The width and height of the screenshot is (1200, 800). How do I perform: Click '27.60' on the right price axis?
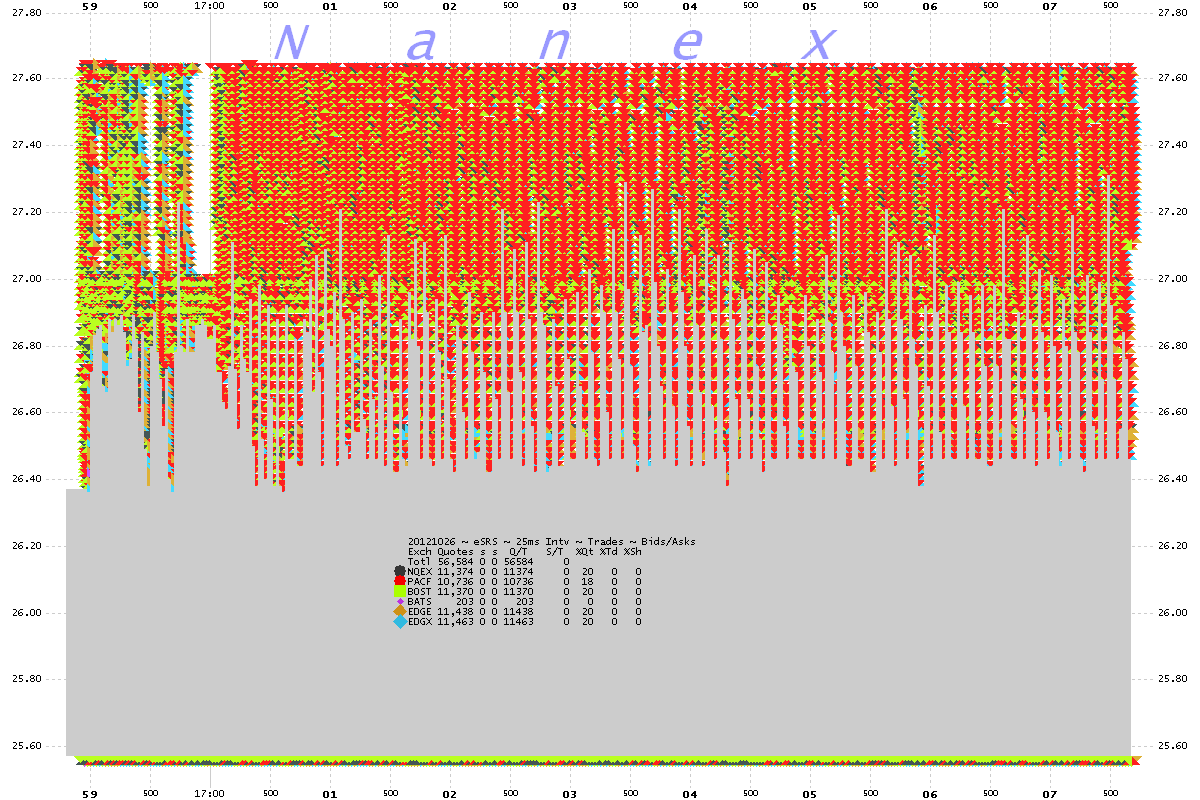[1173, 79]
